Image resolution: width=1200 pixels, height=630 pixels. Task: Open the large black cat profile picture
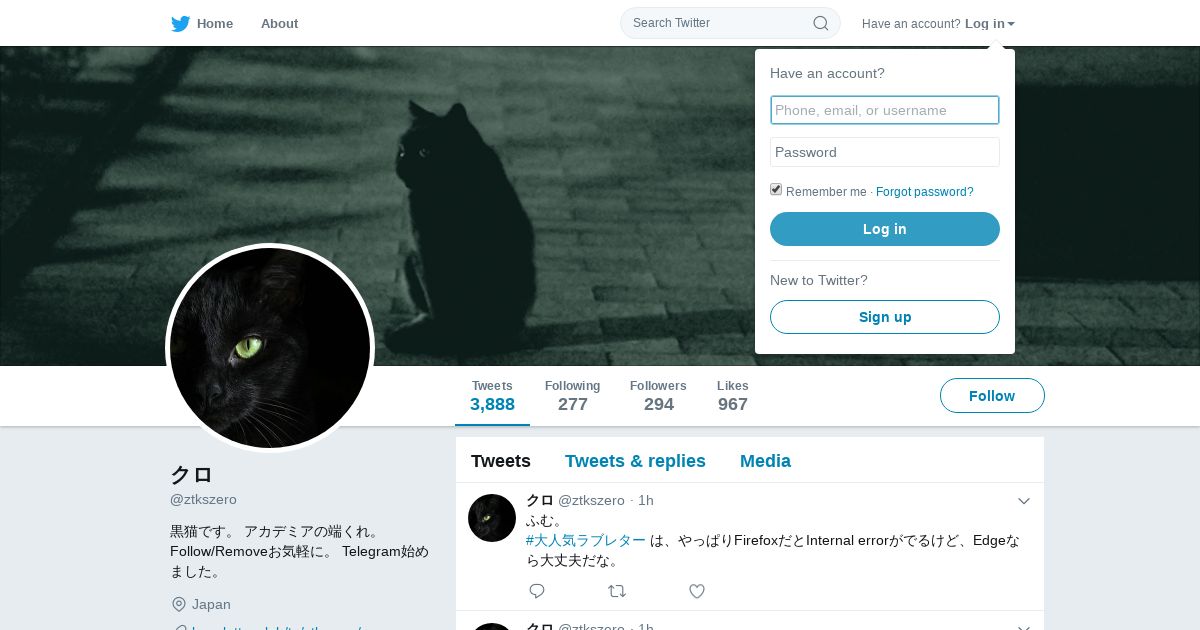tap(270, 348)
